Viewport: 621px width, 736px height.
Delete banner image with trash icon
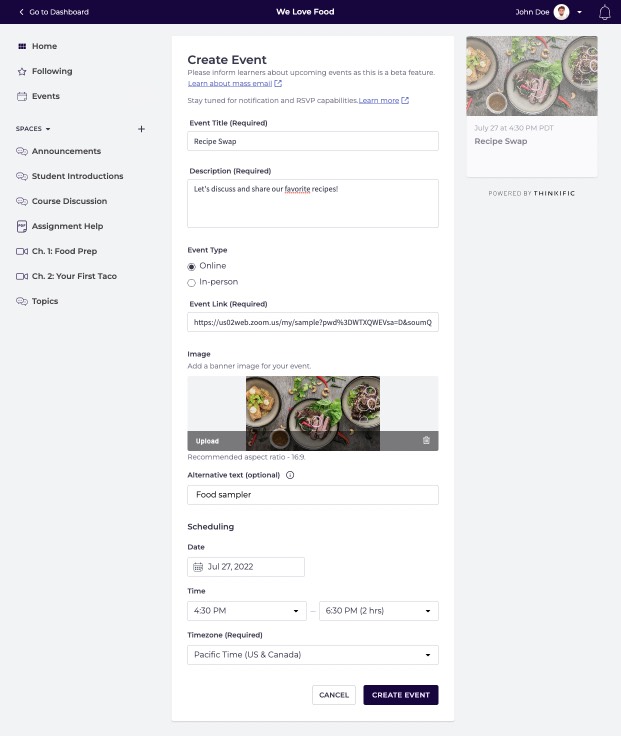426,440
